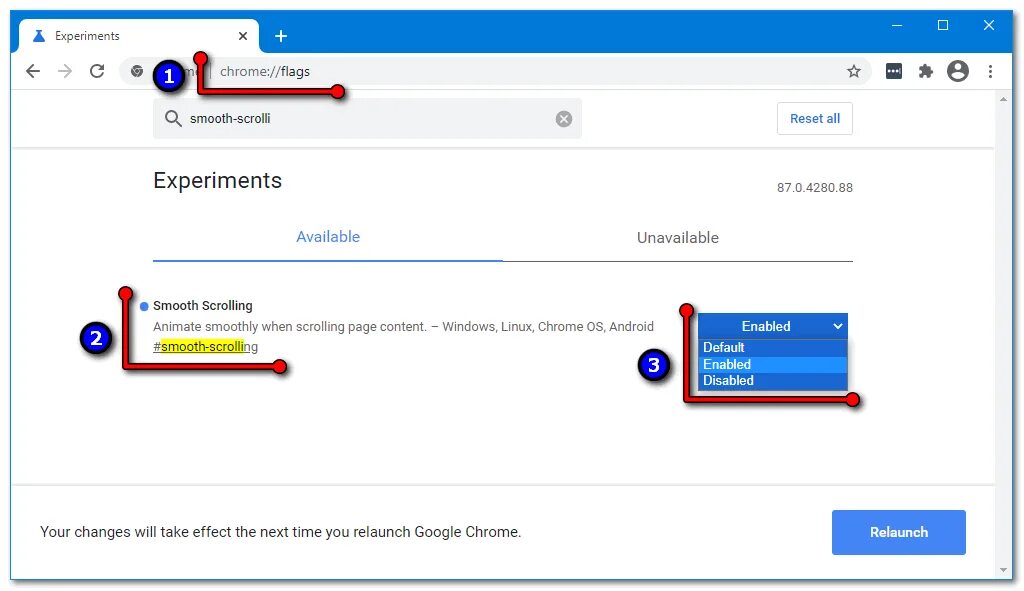Viewport: 1024px width, 591px height.
Task: Open the #smooth-scrolling anchor link
Action: [x=205, y=347]
